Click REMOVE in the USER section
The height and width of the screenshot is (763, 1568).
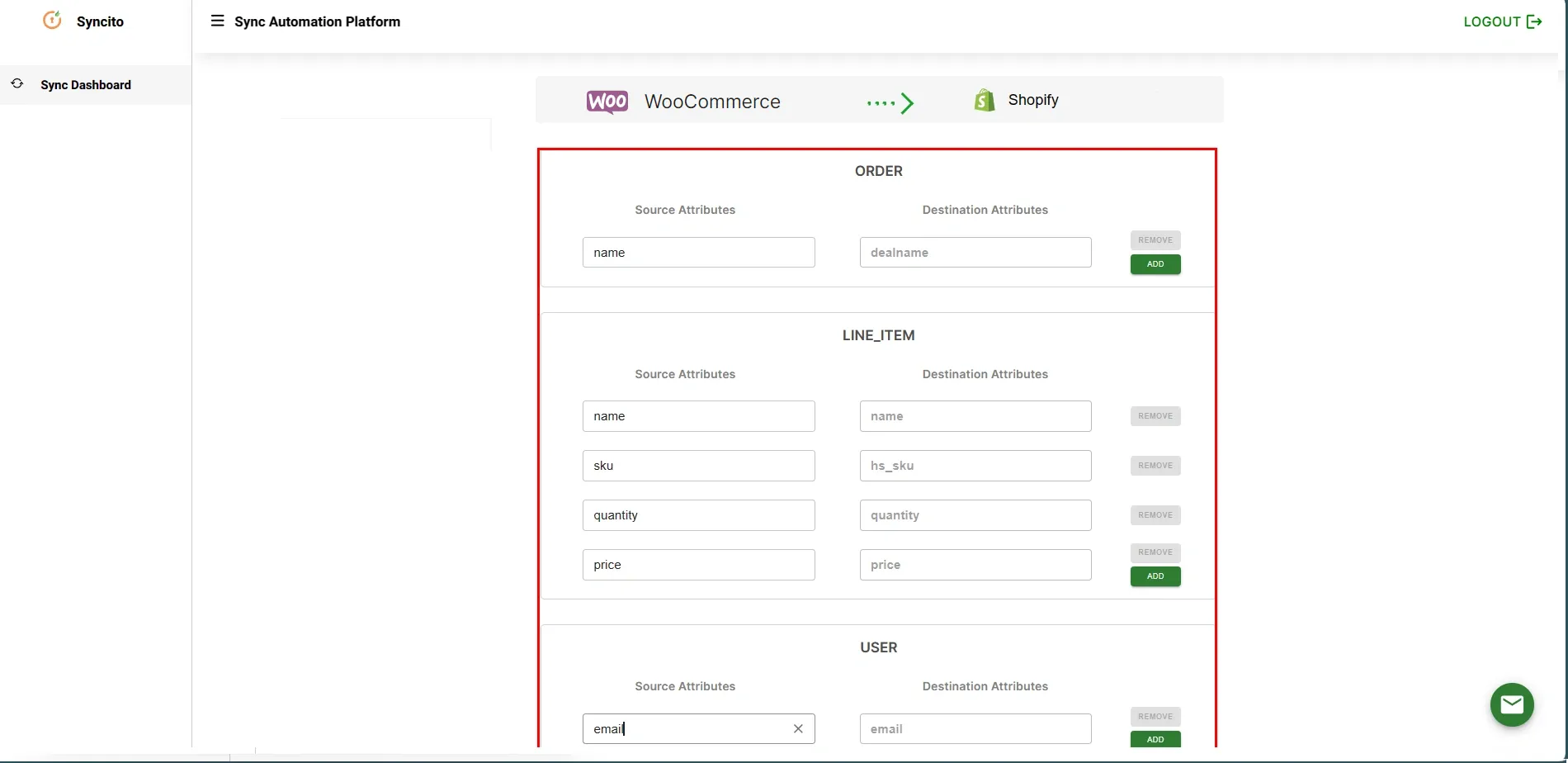[1155, 716]
